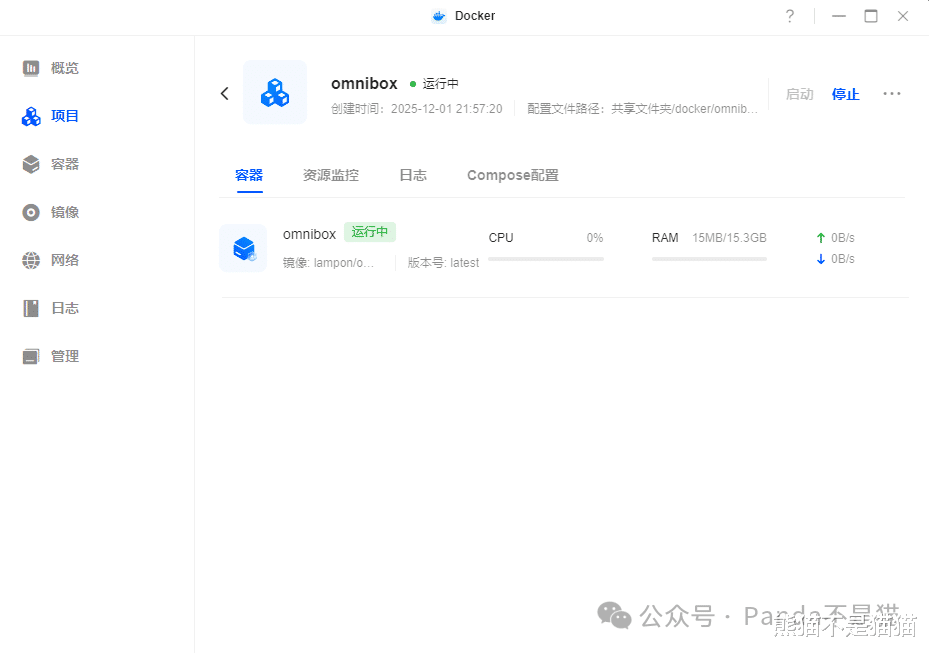Open the 日志 logs book icon in sidebar

tap(31, 308)
